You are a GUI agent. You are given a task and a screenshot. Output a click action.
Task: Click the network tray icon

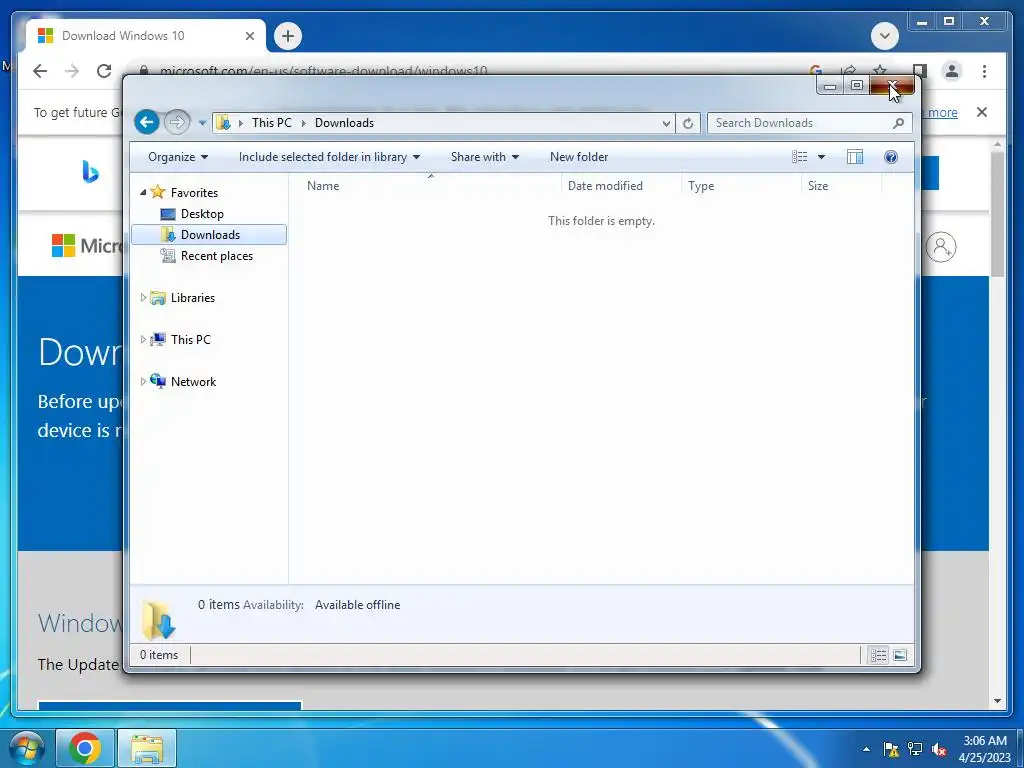pyautogui.click(x=915, y=749)
